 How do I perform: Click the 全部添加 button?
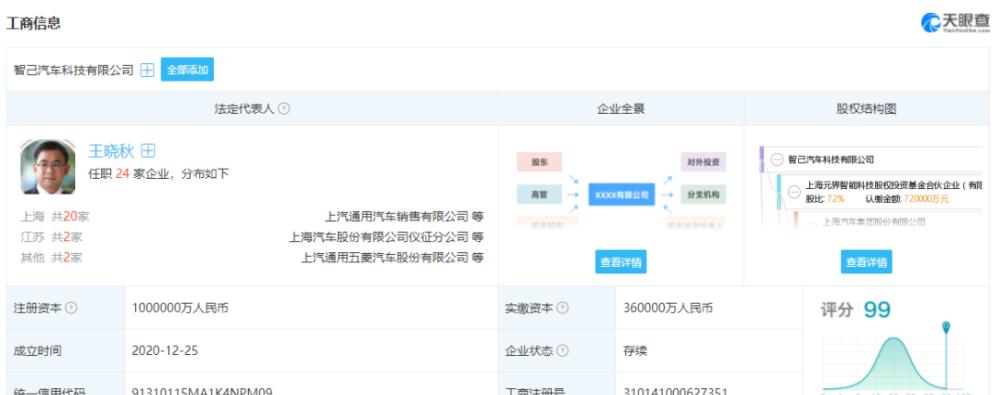(x=188, y=70)
